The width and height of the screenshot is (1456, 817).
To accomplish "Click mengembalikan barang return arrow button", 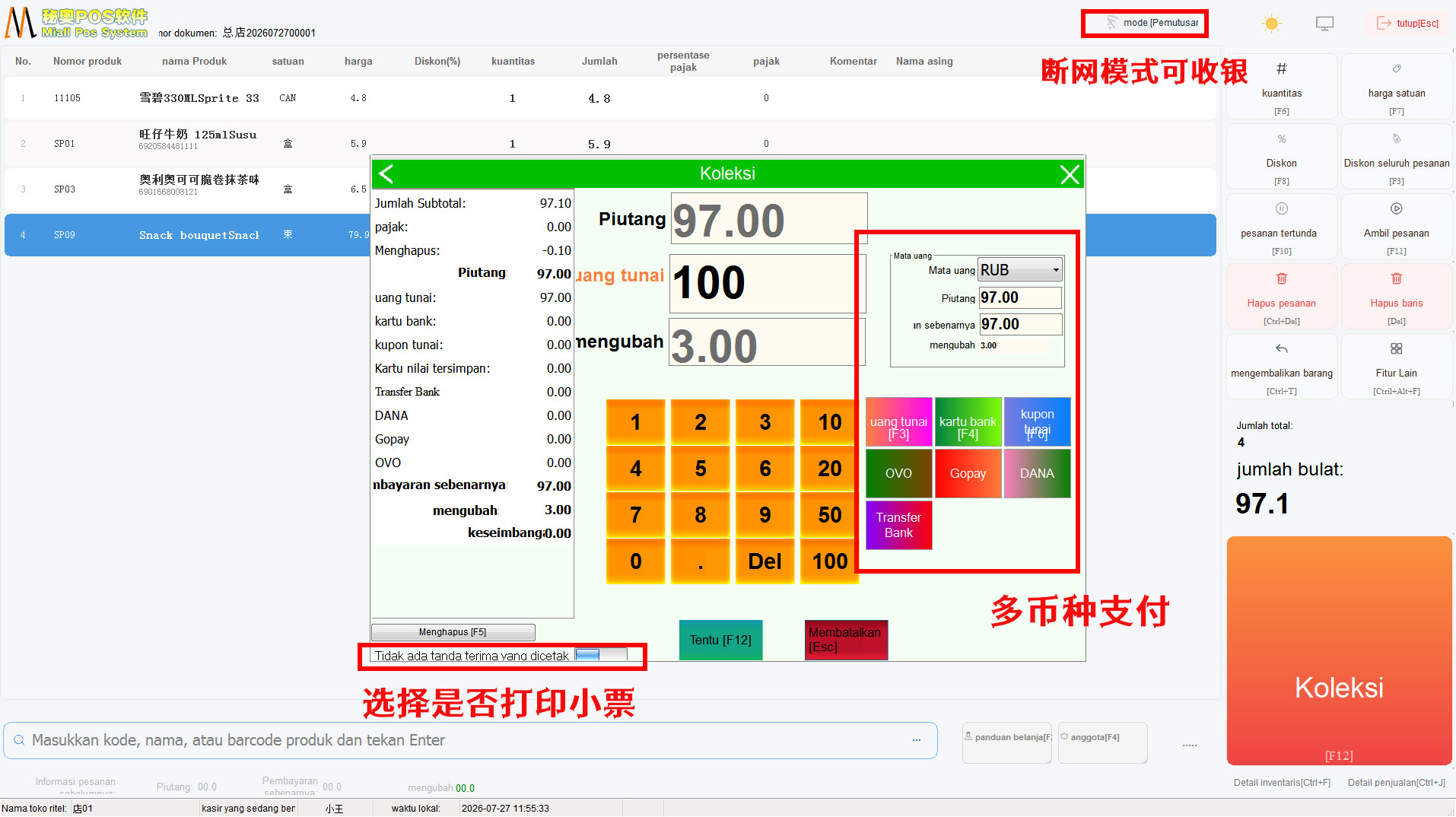I will tap(1282, 367).
